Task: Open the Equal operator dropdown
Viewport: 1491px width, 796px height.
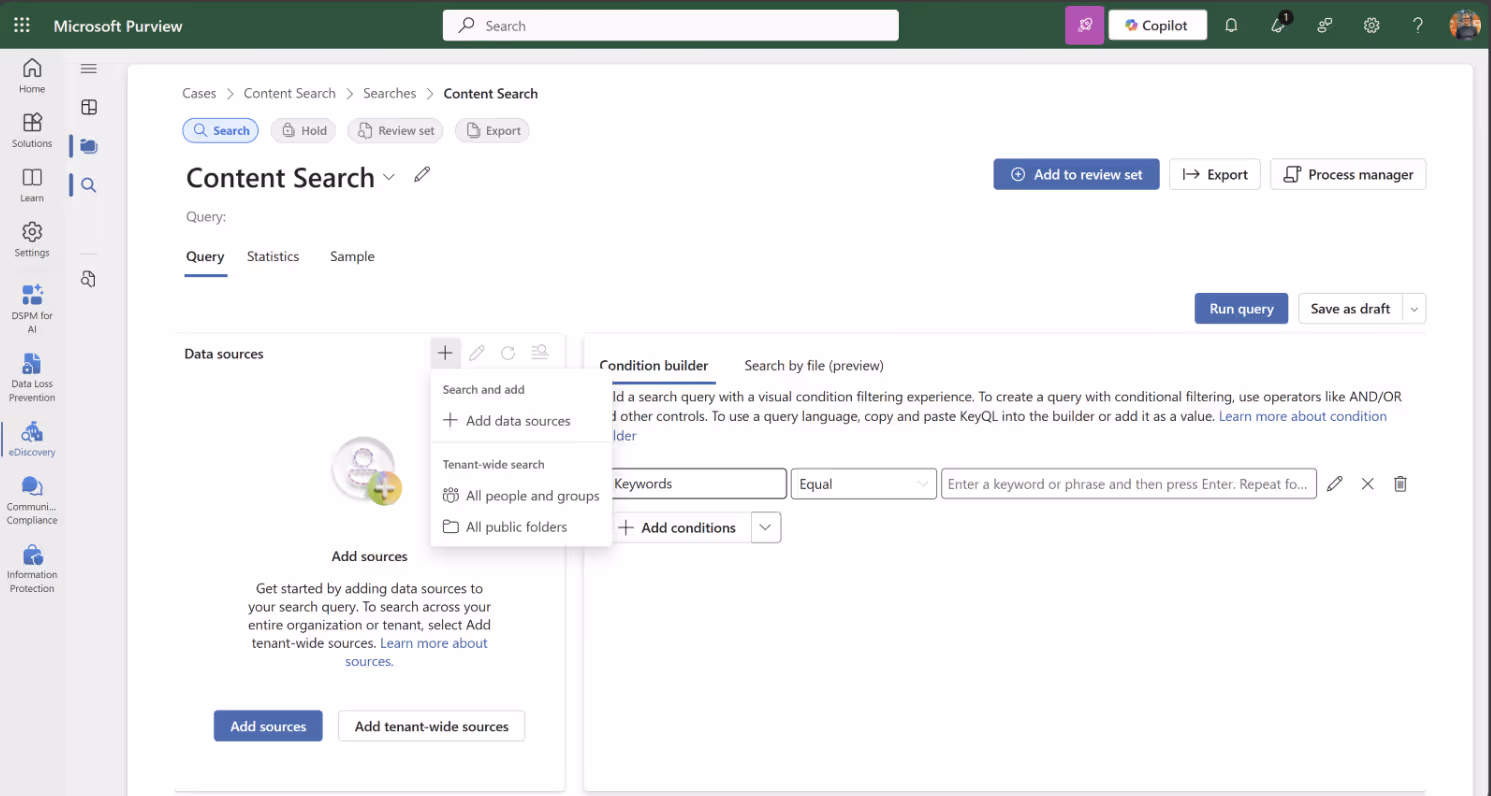Action: pos(864,484)
